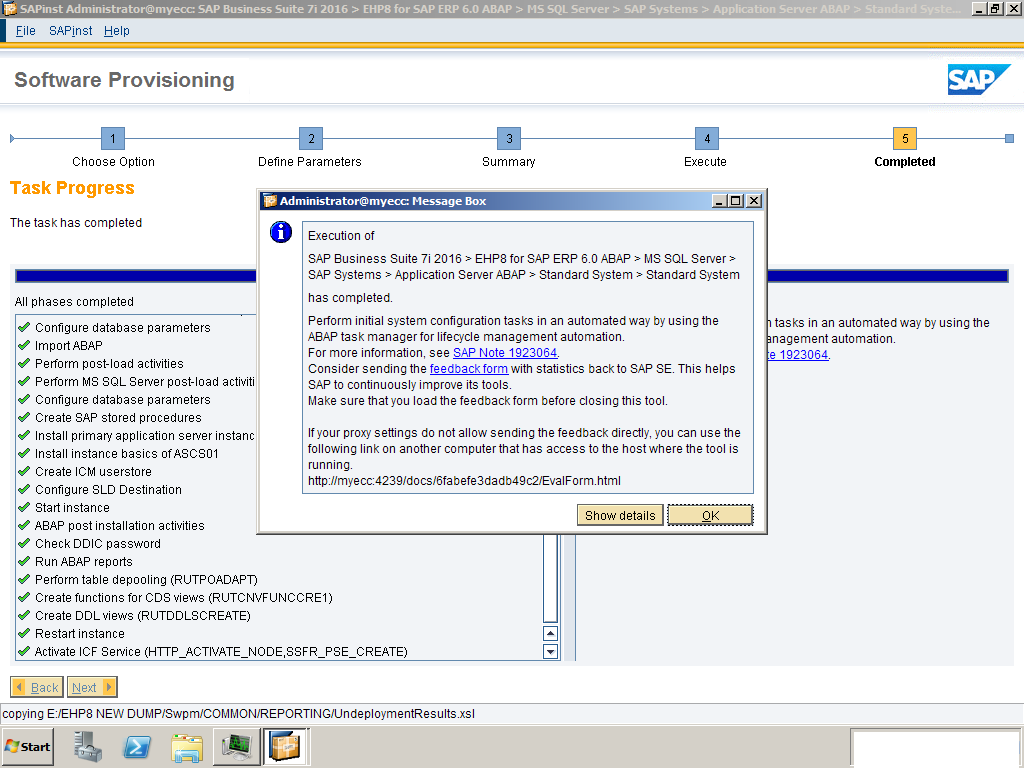This screenshot has height=768, width=1024.
Task: Open the feedback form link
Action: [468, 368]
